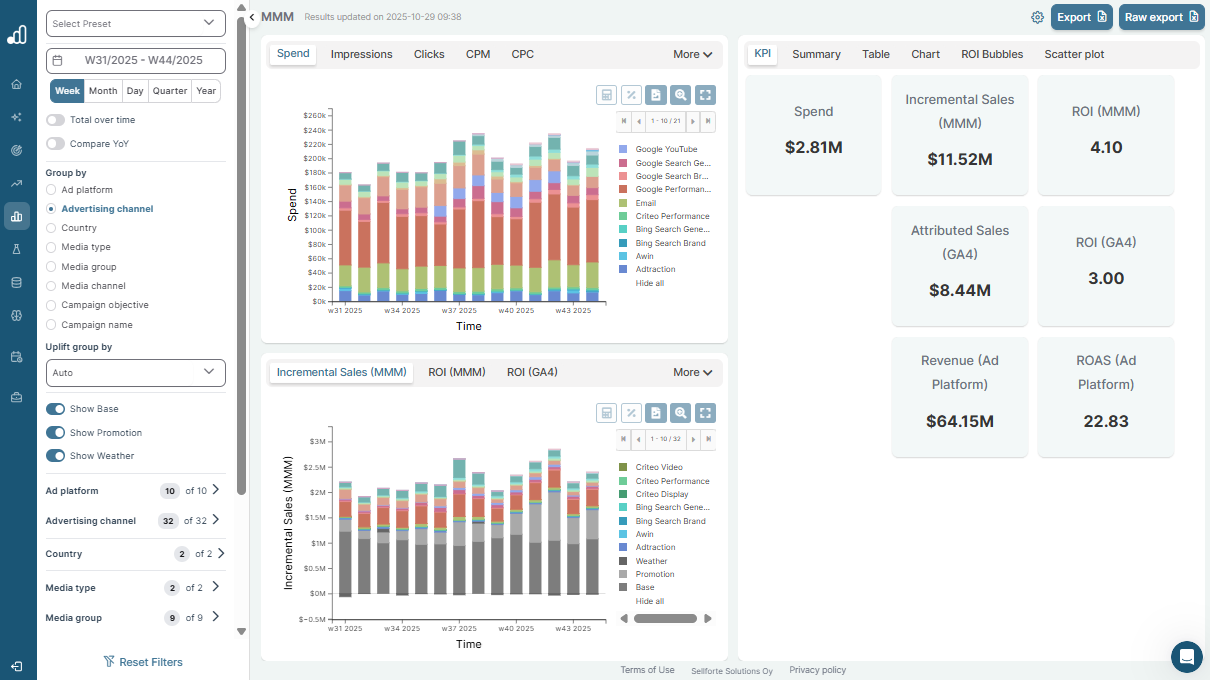Enable the Total over time toggle
Screen dimensions: 1210x680
pos(55,119)
